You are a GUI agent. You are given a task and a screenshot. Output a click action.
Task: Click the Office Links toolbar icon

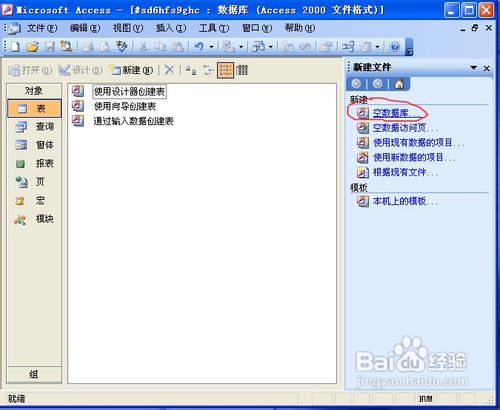pos(229,47)
